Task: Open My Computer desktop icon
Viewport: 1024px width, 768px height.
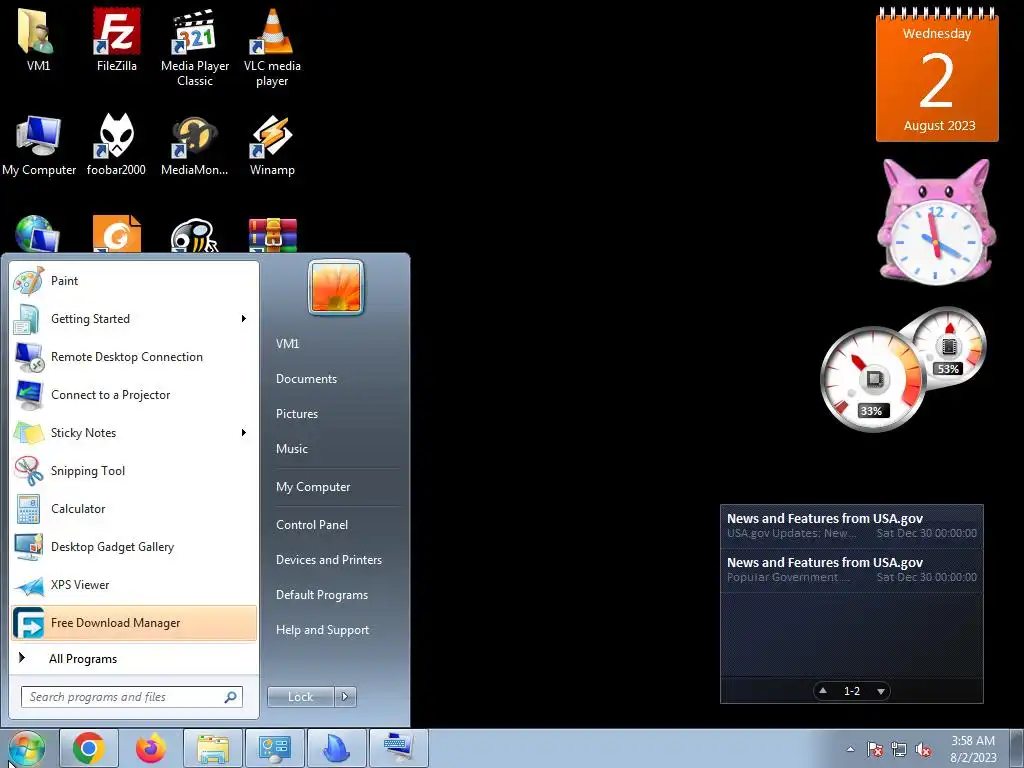Action: pyautogui.click(x=39, y=145)
